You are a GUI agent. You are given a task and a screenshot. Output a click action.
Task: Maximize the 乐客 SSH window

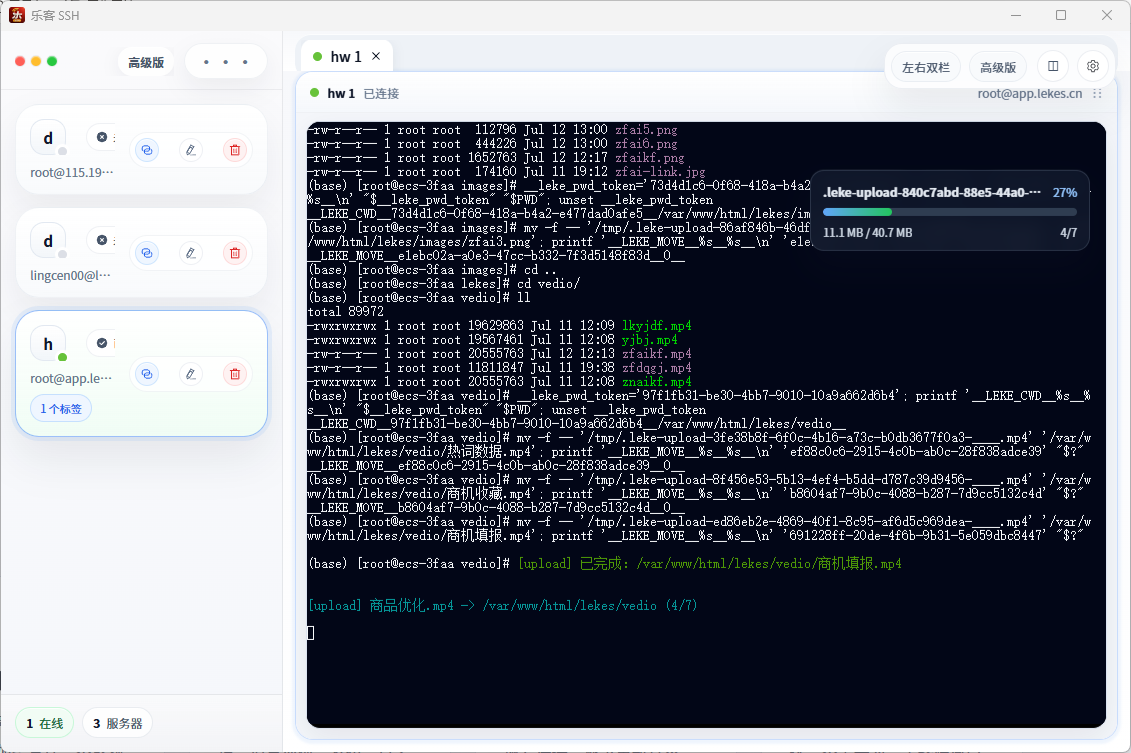(1060, 15)
